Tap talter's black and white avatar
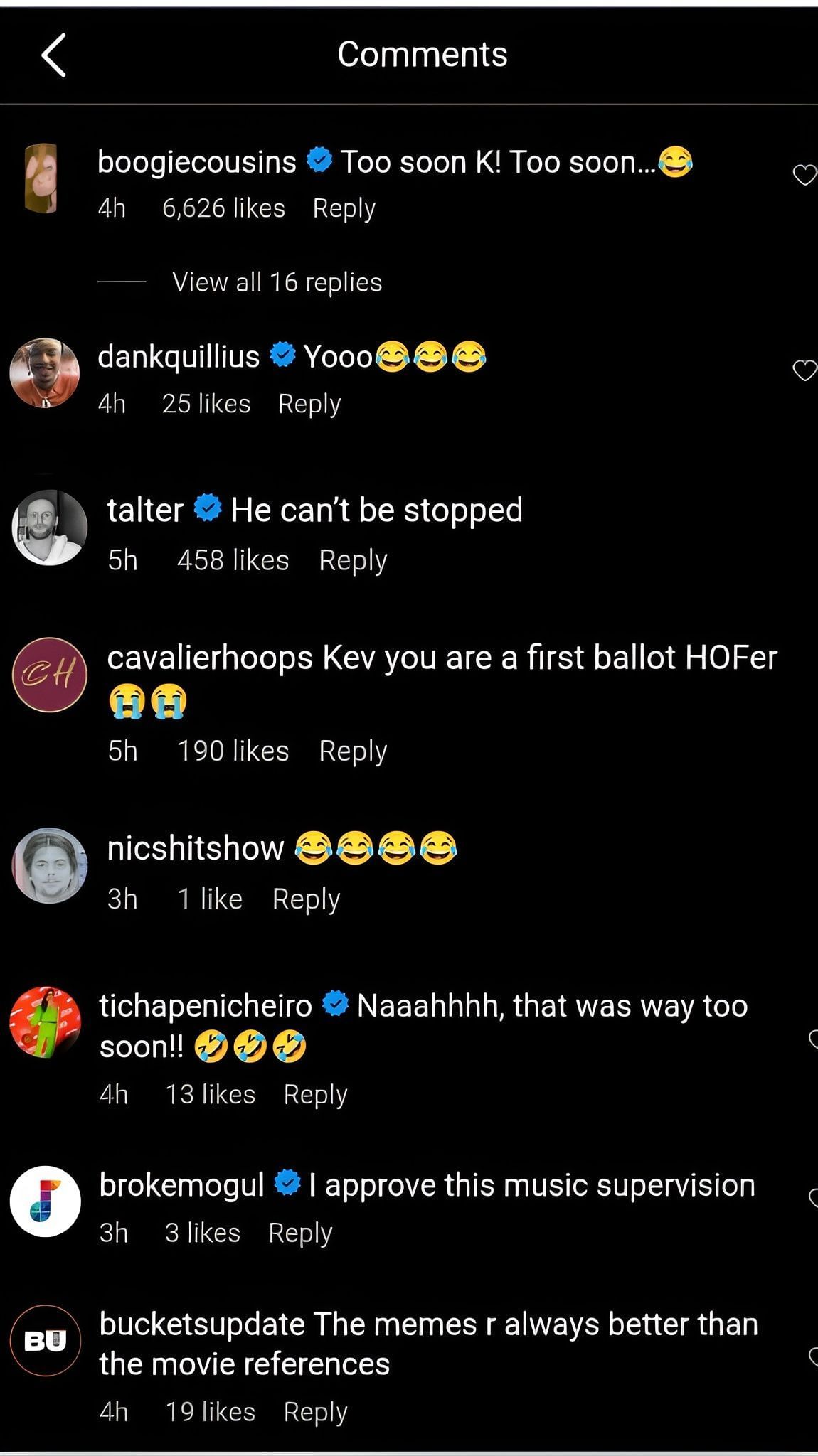This screenshot has width=818, height=1456. coord(49,528)
